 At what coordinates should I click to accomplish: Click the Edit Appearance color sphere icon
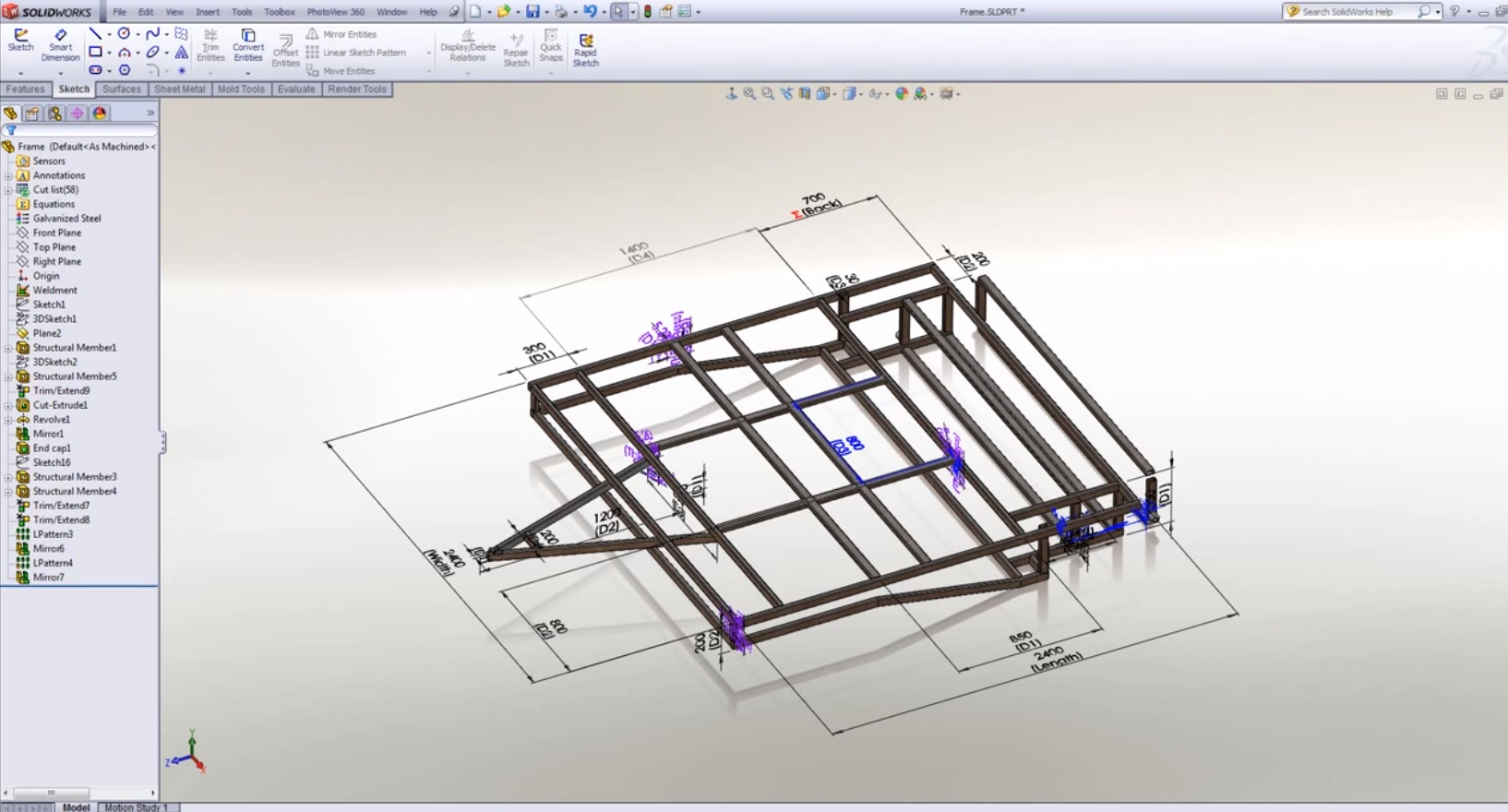(902, 94)
